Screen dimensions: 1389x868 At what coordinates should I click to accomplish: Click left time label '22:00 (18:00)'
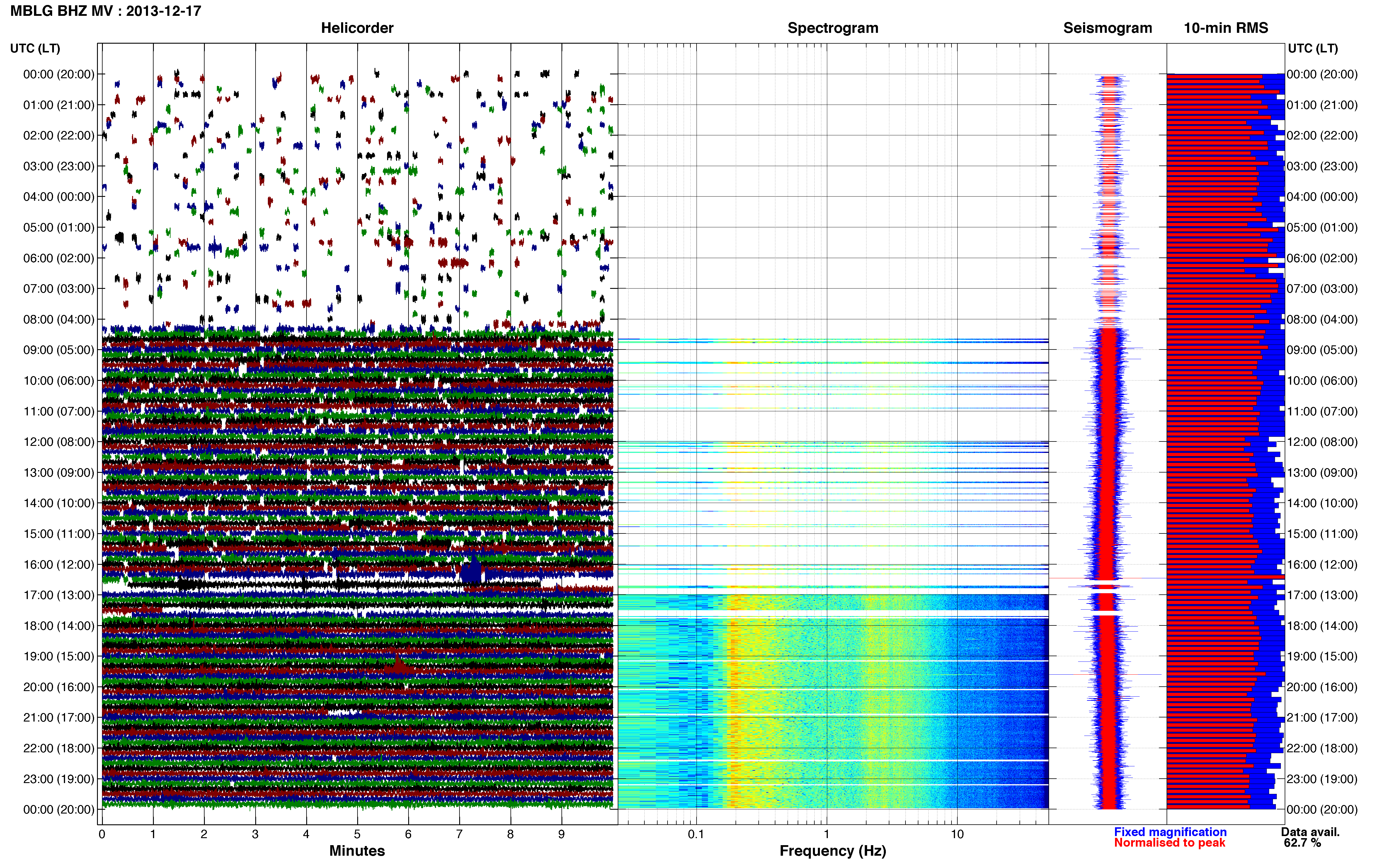(59, 748)
